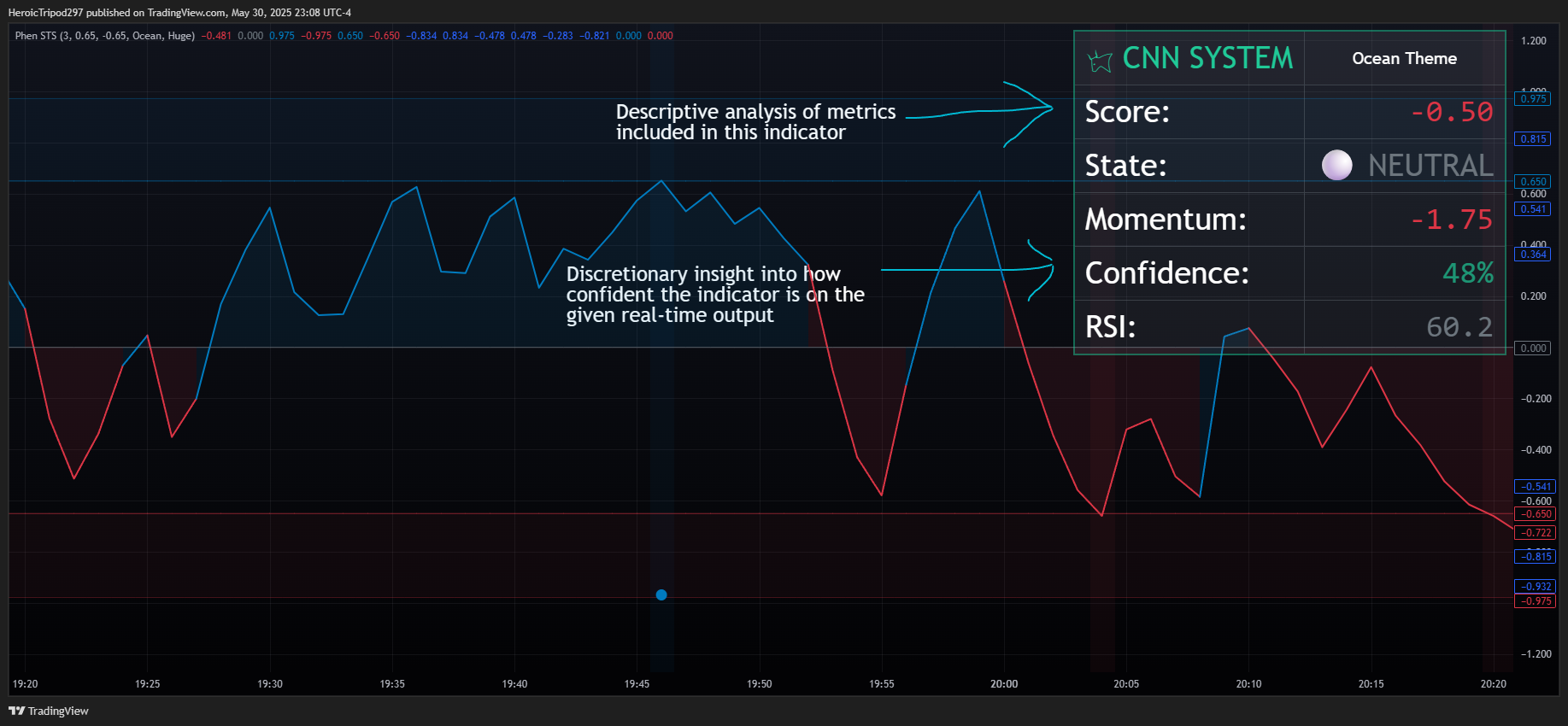Viewport: 1568px width, 726px height.
Task: Select the Momentum: row label
Action: (x=1166, y=220)
